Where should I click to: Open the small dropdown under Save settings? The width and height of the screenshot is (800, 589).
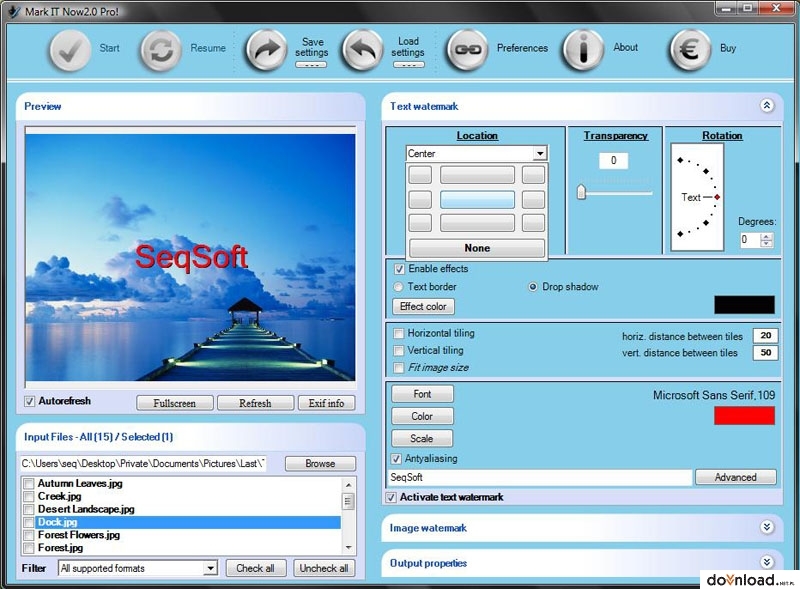click(x=311, y=65)
